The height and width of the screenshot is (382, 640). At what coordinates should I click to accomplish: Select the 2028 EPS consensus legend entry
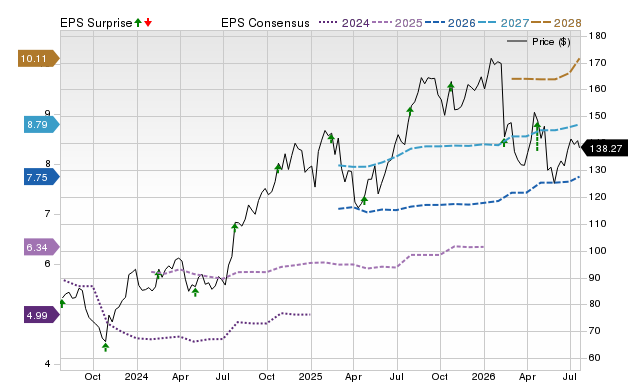point(556,23)
